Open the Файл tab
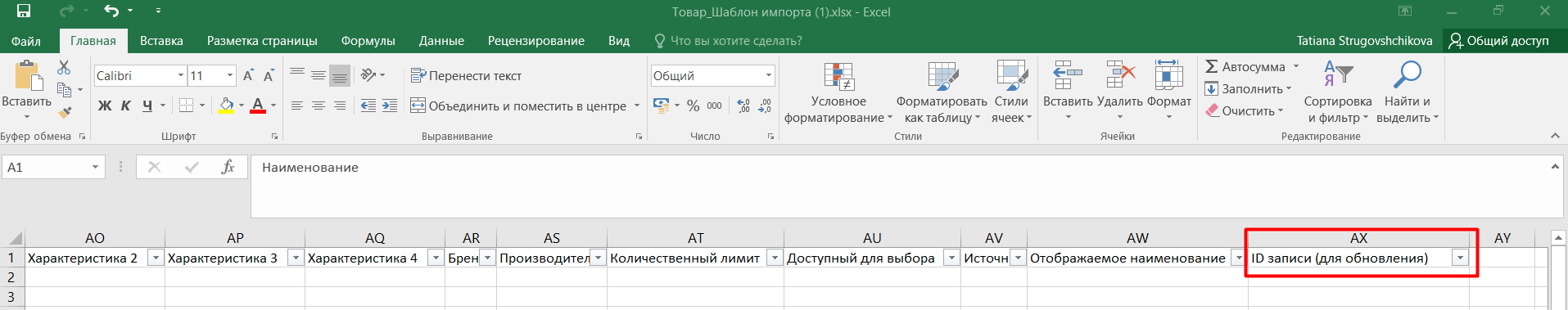 26,41
